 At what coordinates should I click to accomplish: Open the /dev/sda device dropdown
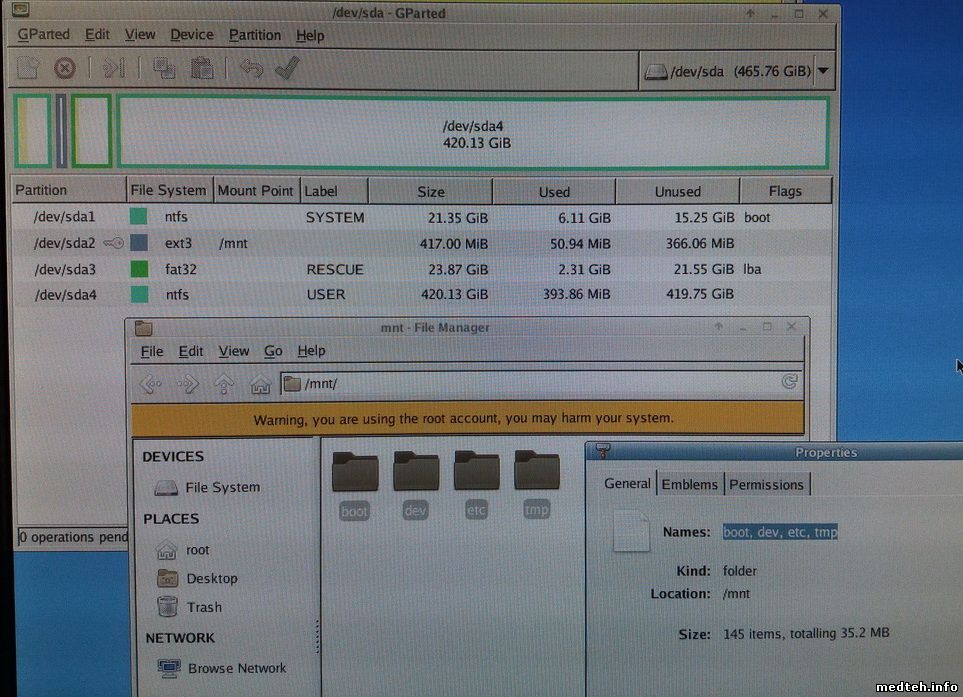coord(823,71)
